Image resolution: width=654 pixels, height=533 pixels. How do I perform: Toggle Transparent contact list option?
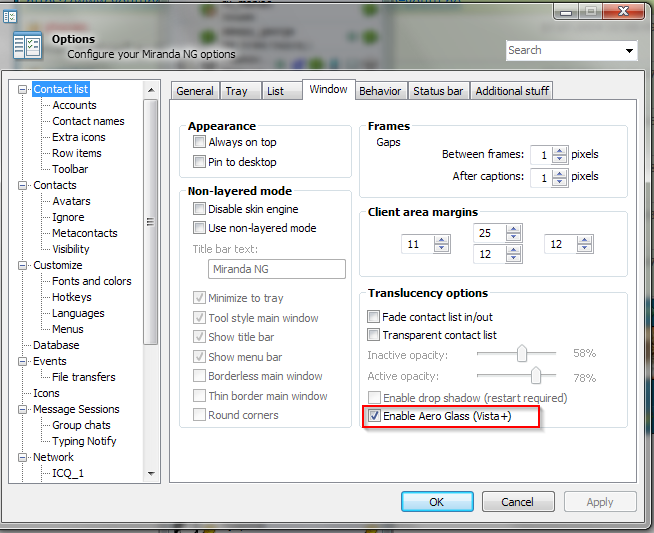coord(375,335)
